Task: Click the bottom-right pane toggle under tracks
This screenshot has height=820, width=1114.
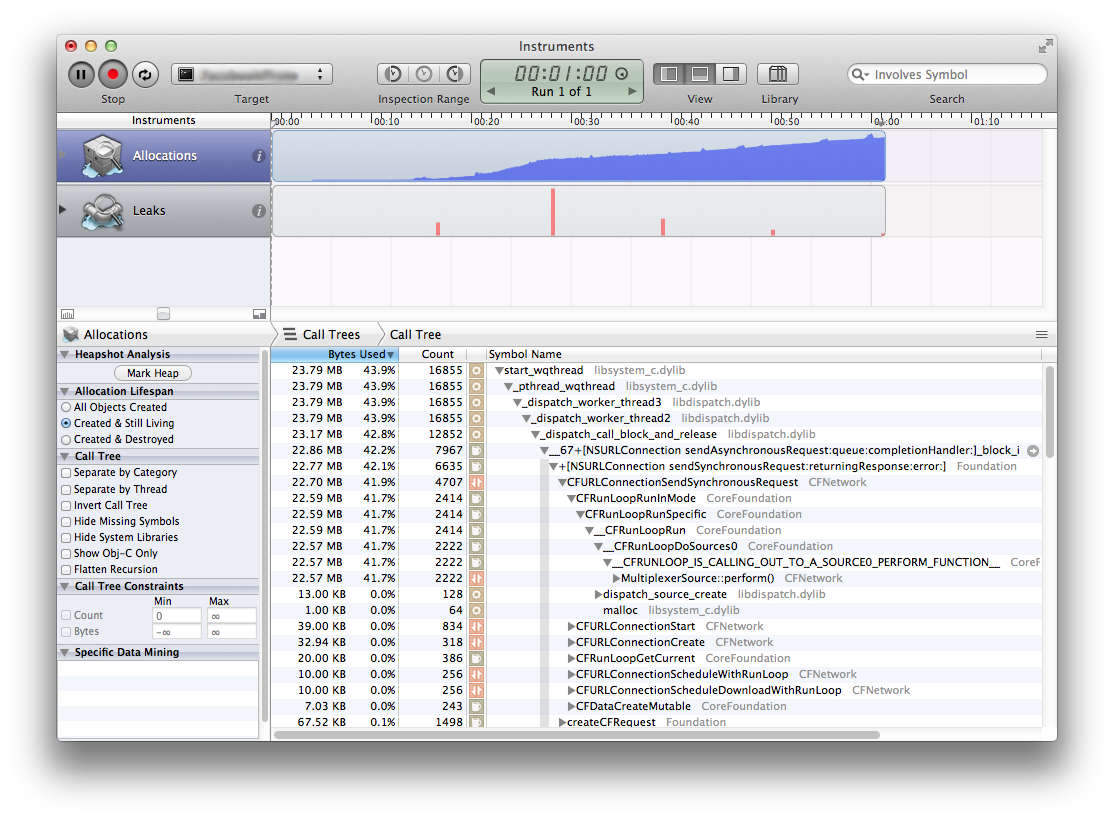Action: click(x=259, y=314)
